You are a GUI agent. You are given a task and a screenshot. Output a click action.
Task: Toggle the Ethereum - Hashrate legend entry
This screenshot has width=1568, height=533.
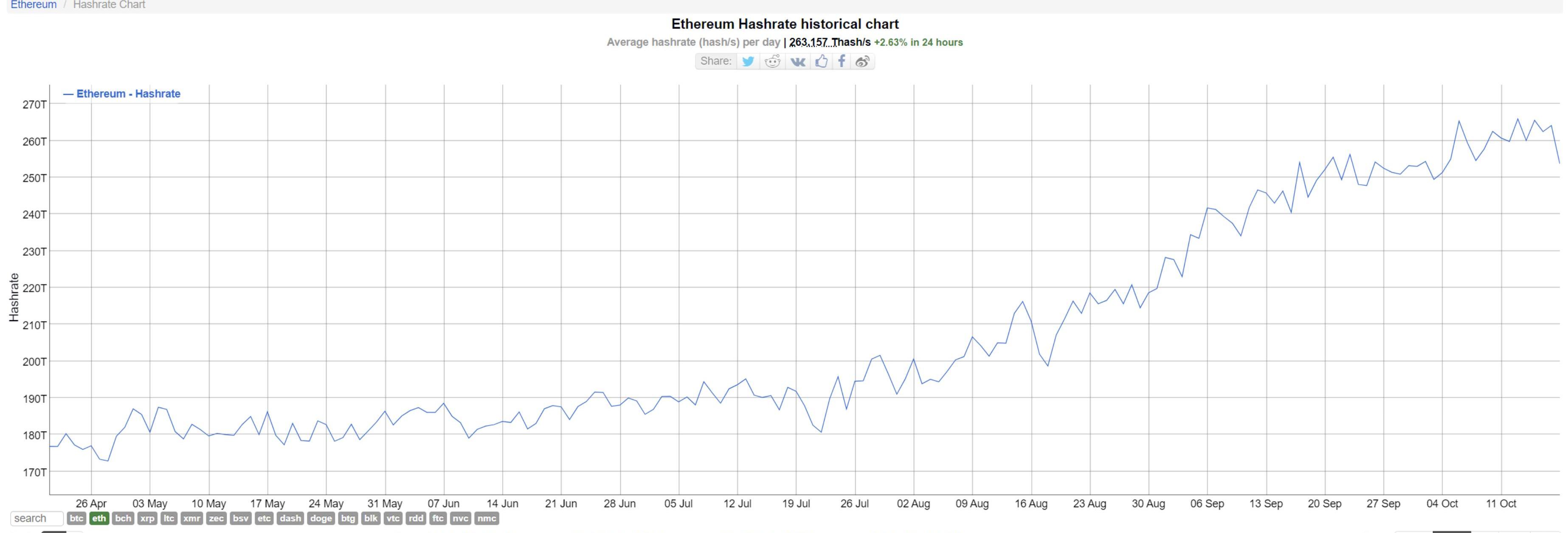click(x=122, y=94)
